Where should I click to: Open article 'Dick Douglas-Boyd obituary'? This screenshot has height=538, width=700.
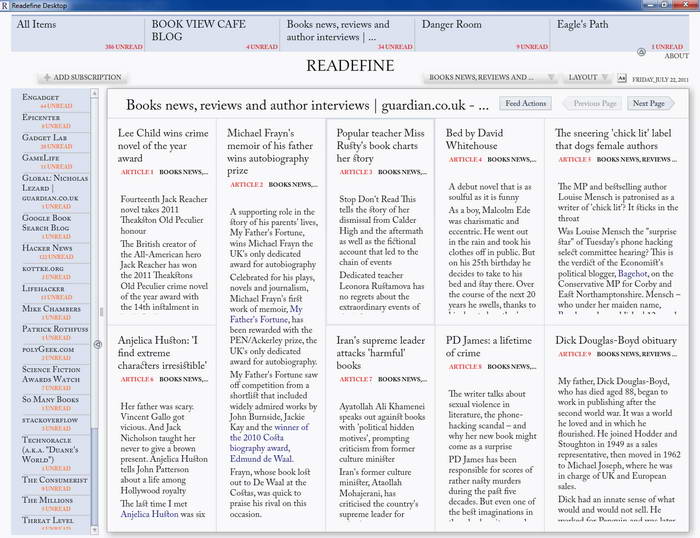click(x=616, y=340)
